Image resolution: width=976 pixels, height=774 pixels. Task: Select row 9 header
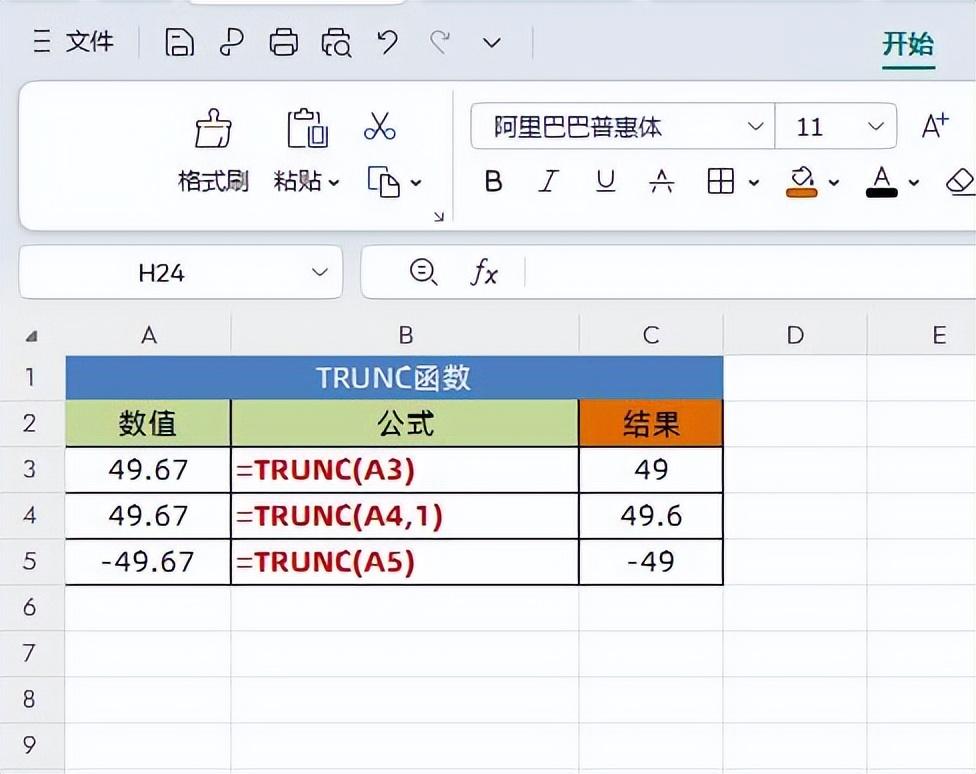coord(31,745)
